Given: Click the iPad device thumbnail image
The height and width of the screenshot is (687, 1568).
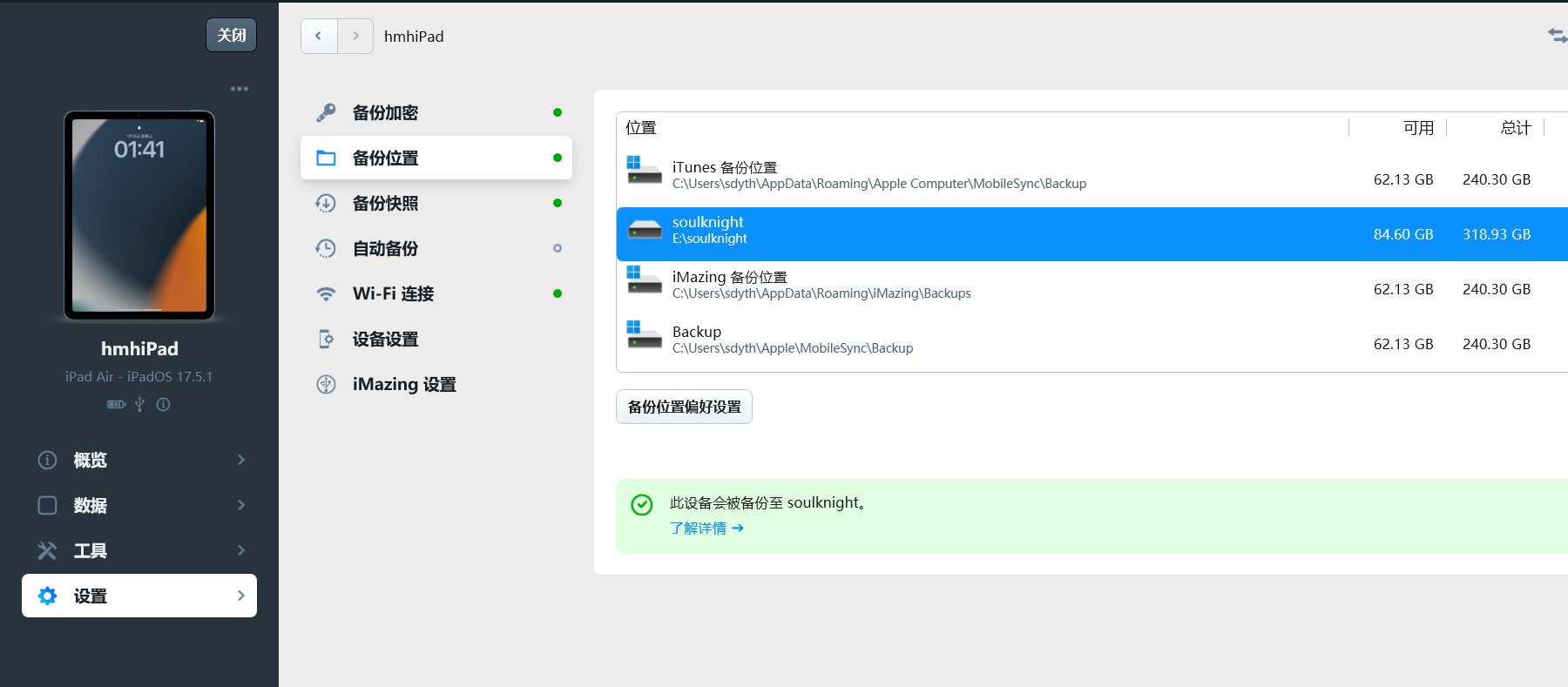Looking at the screenshot, I should pyautogui.click(x=139, y=215).
